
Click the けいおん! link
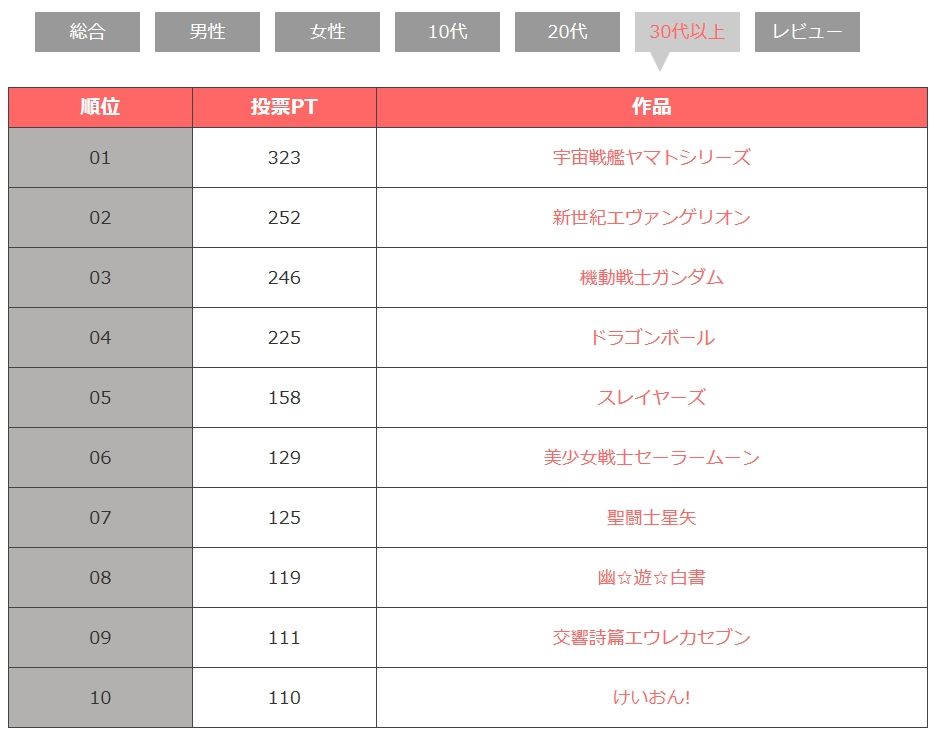[x=651, y=697]
